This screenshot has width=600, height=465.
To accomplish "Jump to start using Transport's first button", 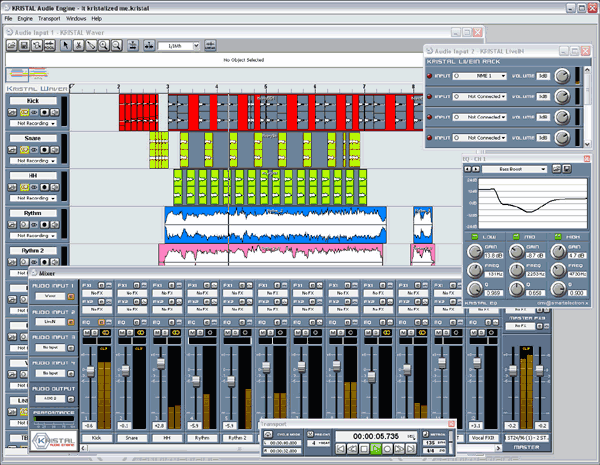I will click(x=341, y=449).
